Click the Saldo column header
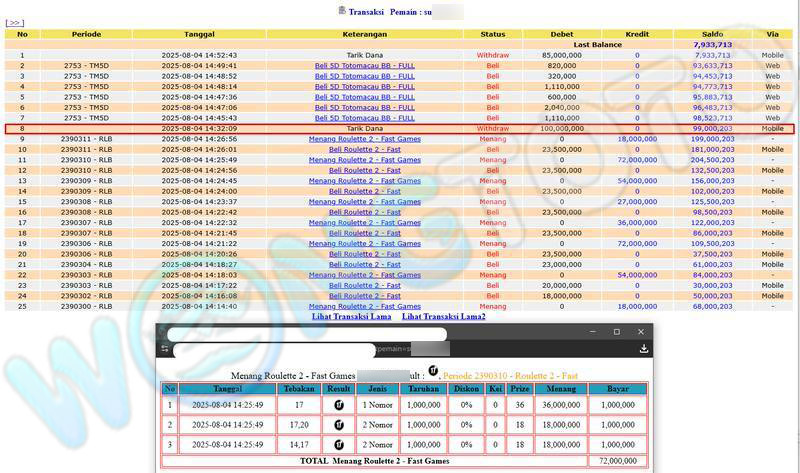The height and width of the screenshot is (473, 800). pos(713,34)
